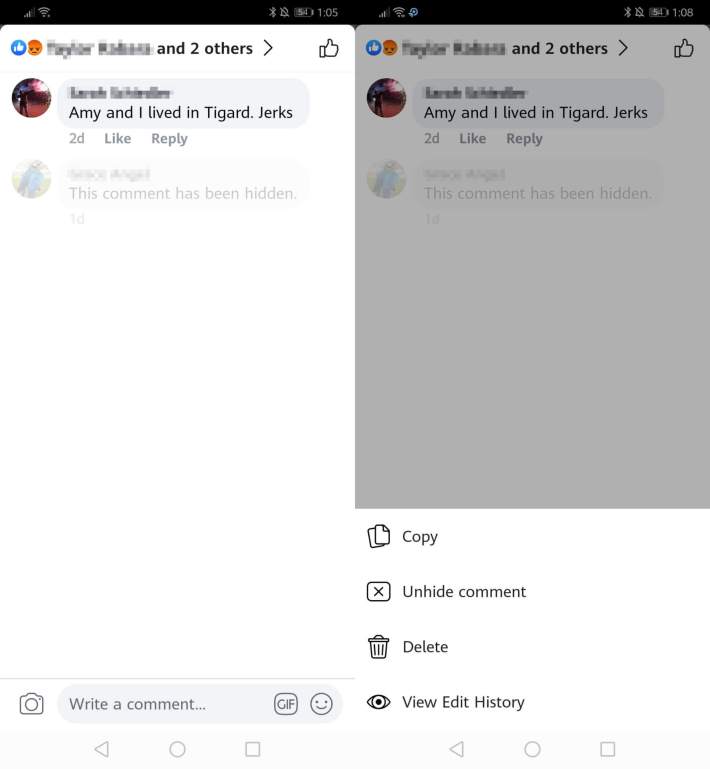Viewport: 710px width, 769px height.
Task: Reply to the Tigard comment on left screen
Action: coord(169,139)
